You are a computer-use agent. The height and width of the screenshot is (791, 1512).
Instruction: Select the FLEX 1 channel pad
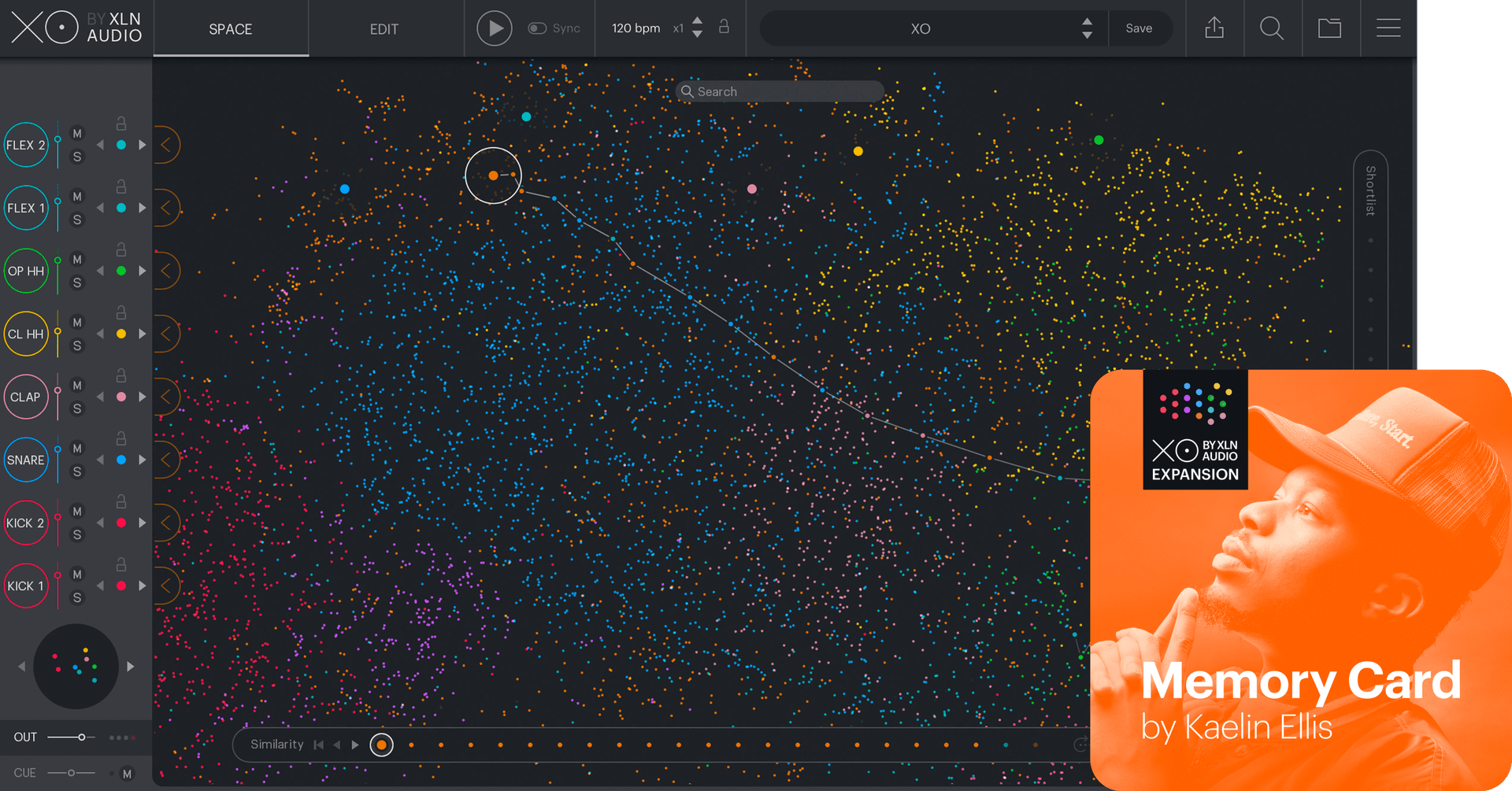26,208
